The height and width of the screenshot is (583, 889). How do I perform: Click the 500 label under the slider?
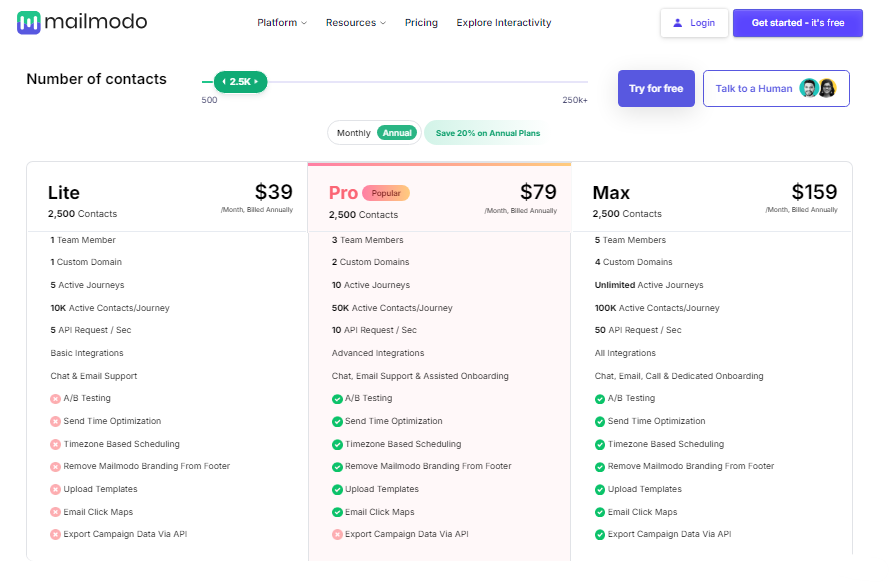coord(209,100)
